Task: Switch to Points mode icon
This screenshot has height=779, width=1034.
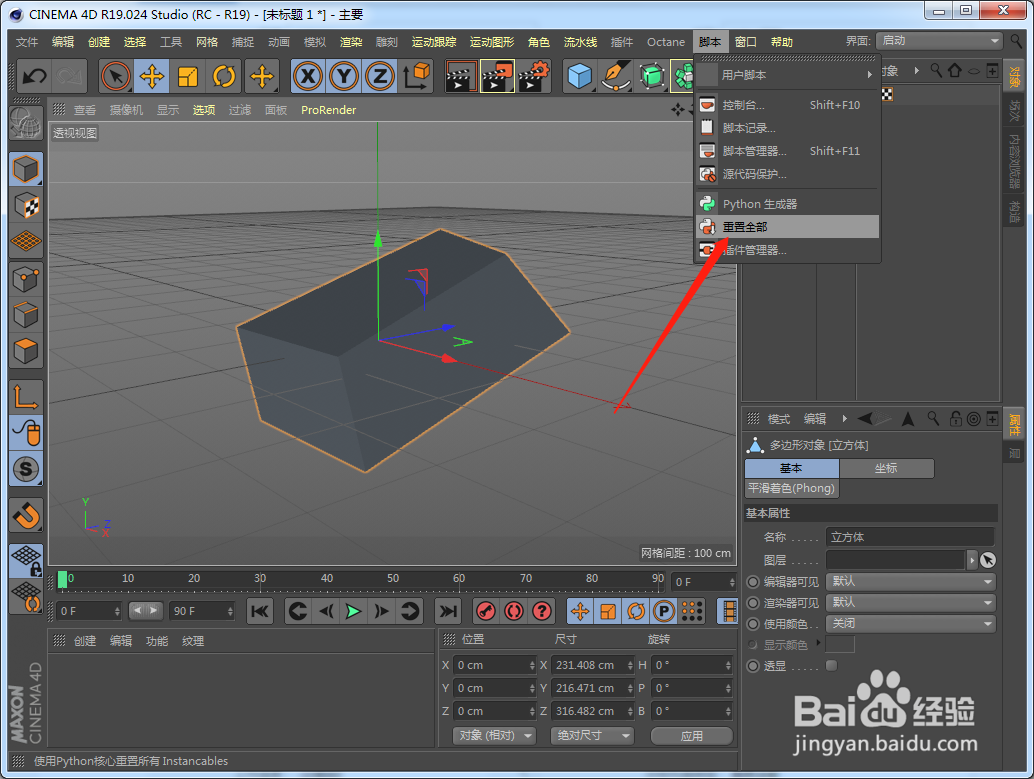Action: [26, 279]
